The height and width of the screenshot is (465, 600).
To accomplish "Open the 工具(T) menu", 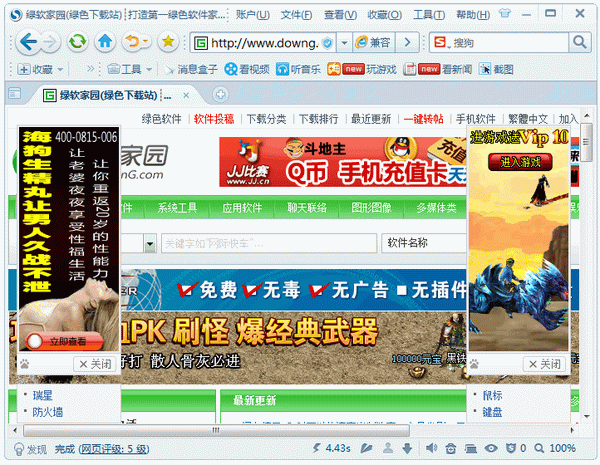I will click(x=429, y=15).
